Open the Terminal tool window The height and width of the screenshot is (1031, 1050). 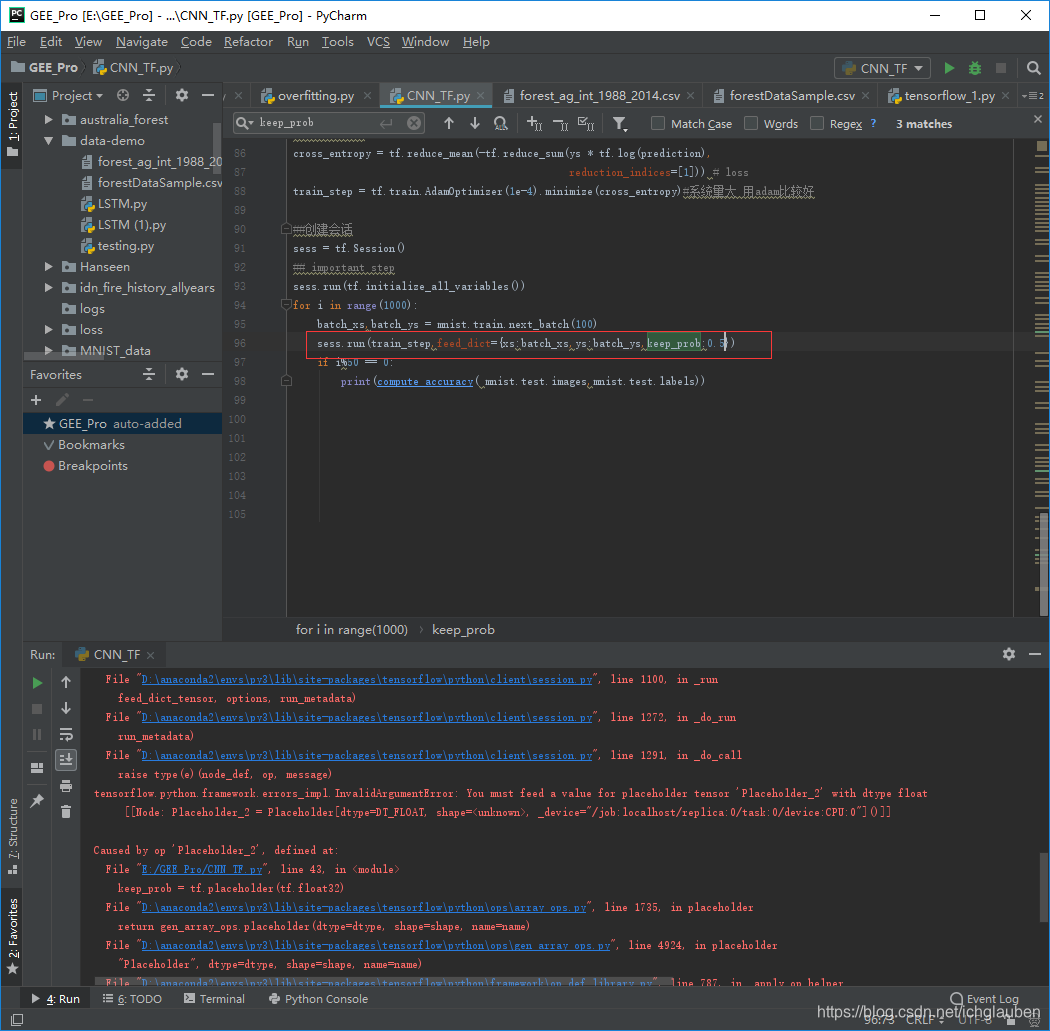[x=214, y=999]
